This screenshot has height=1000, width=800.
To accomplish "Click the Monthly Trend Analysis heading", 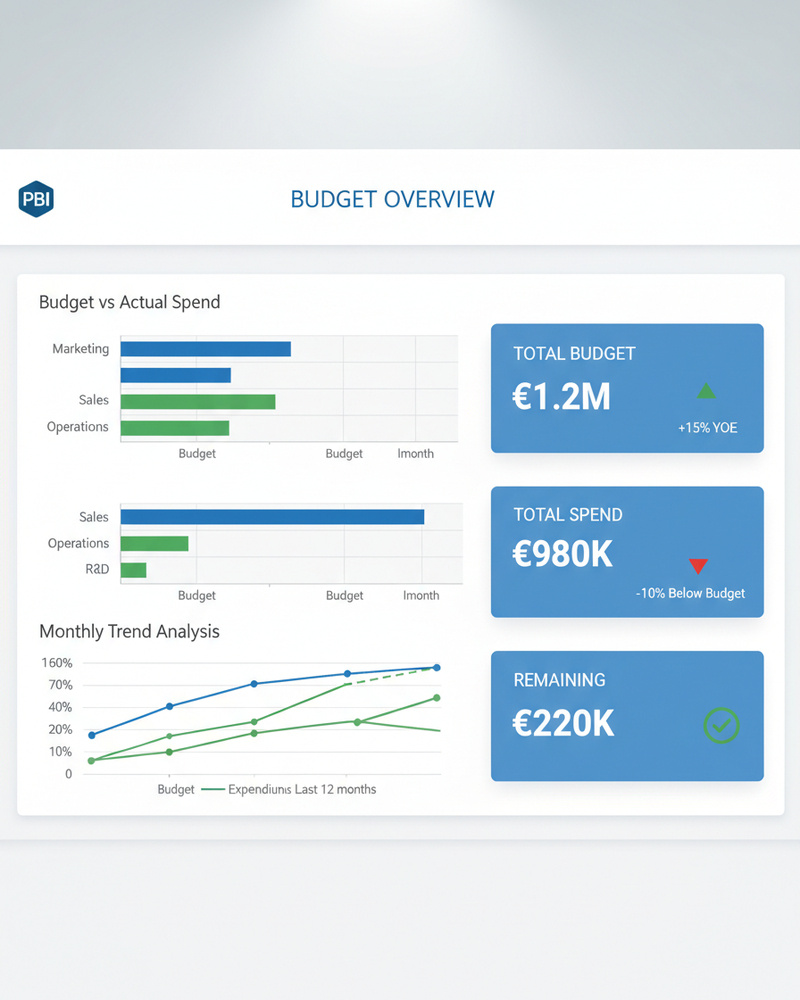I will pyautogui.click(x=129, y=631).
